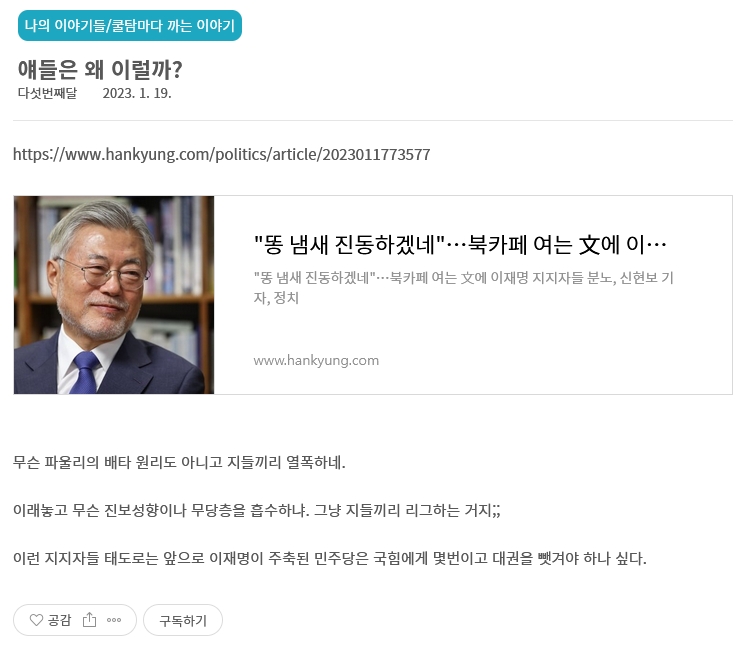741x668 pixels.
Task: Open the three-dot more options icon
Action: pyautogui.click(x=114, y=620)
